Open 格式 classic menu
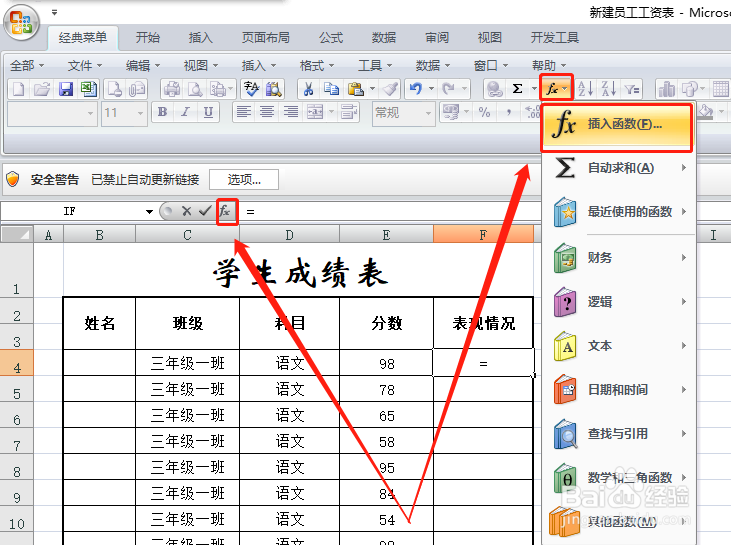The height and width of the screenshot is (545, 731). [317, 66]
